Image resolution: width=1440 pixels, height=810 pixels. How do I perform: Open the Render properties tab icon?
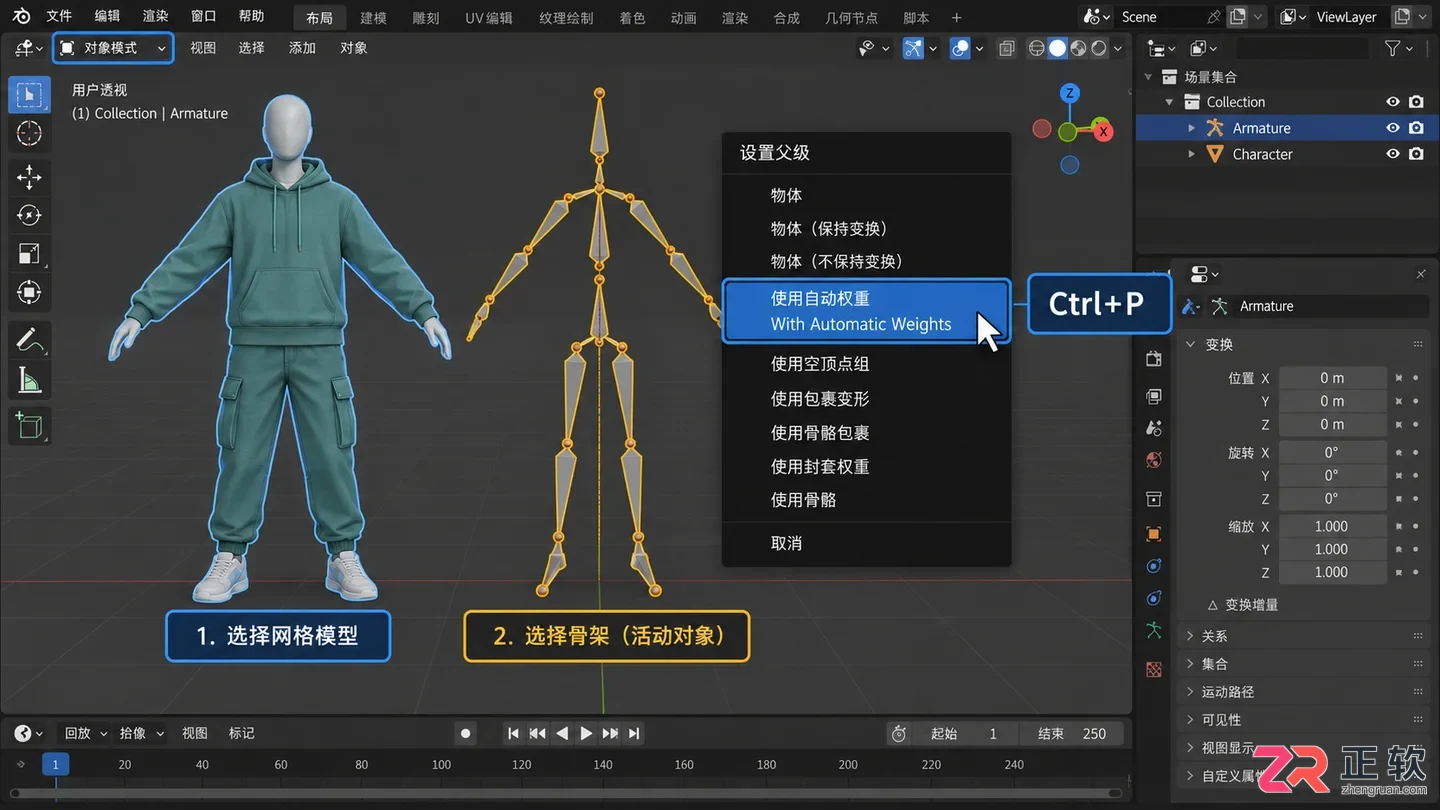click(x=1154, y=359)
